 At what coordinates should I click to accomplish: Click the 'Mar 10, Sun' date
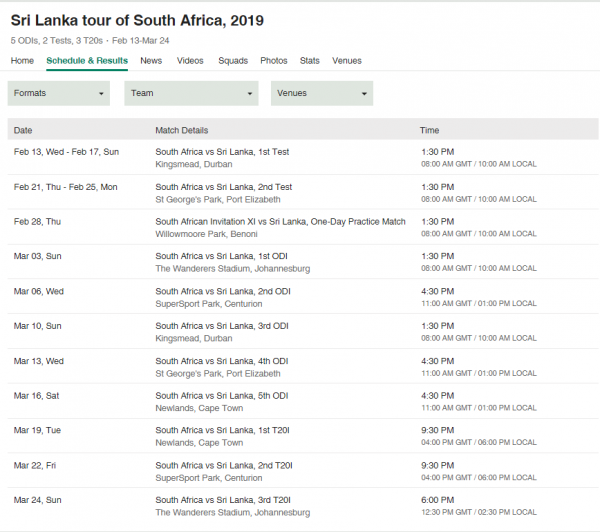(38, 326)
